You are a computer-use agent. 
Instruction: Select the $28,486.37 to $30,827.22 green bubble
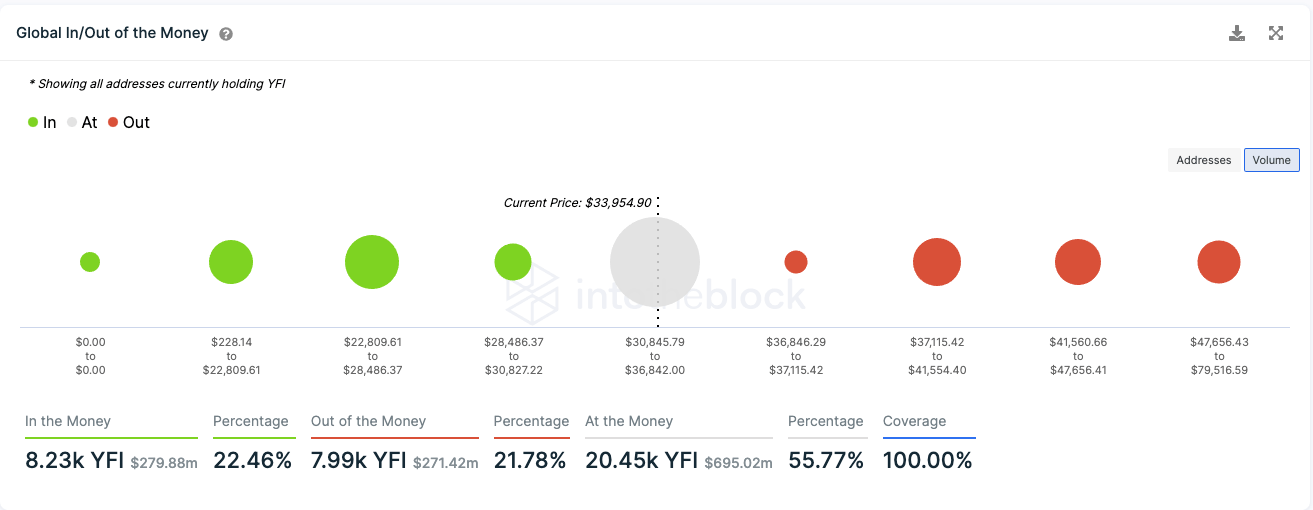tap(513, 262)
